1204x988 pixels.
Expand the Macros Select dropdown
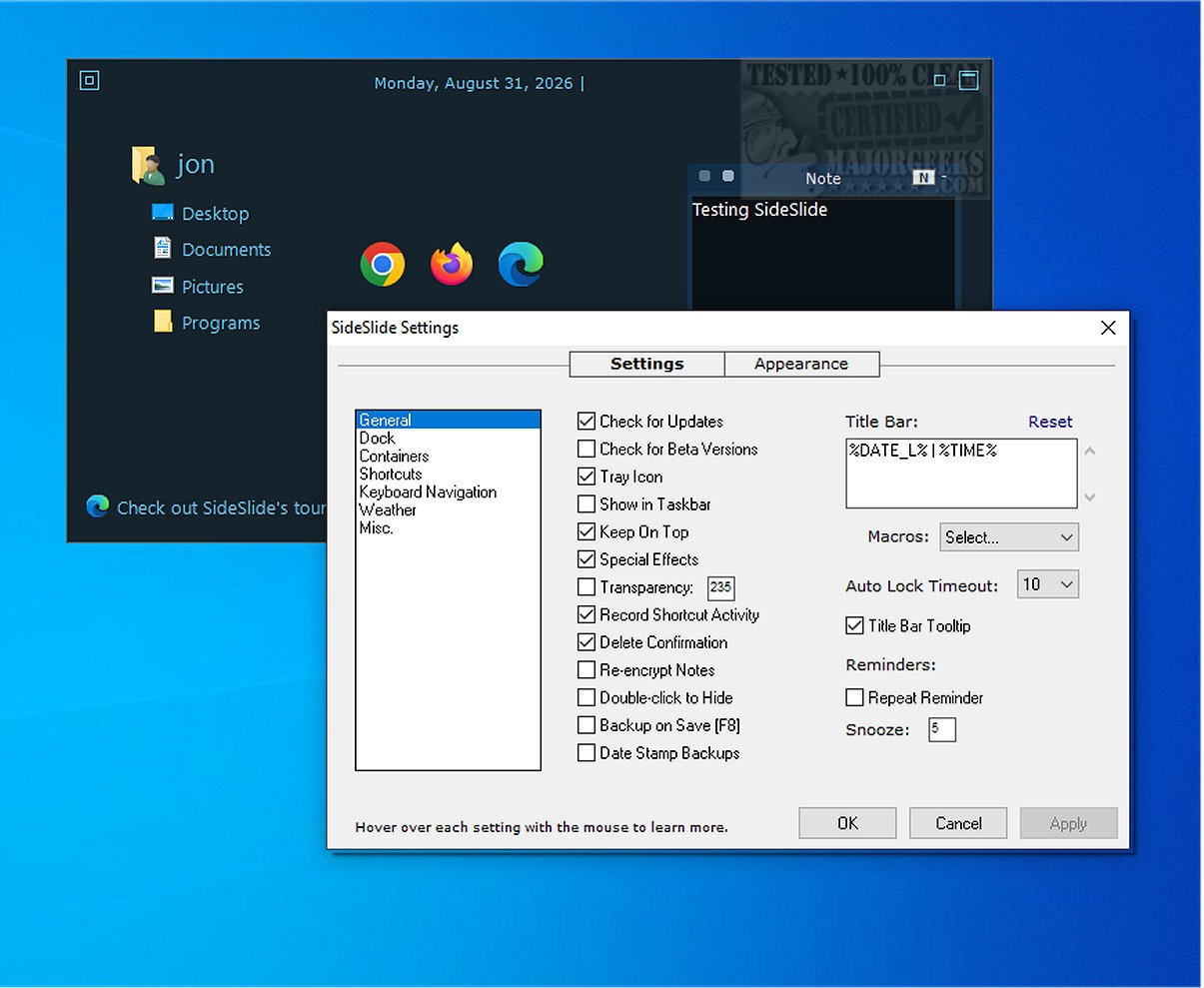1009,537
